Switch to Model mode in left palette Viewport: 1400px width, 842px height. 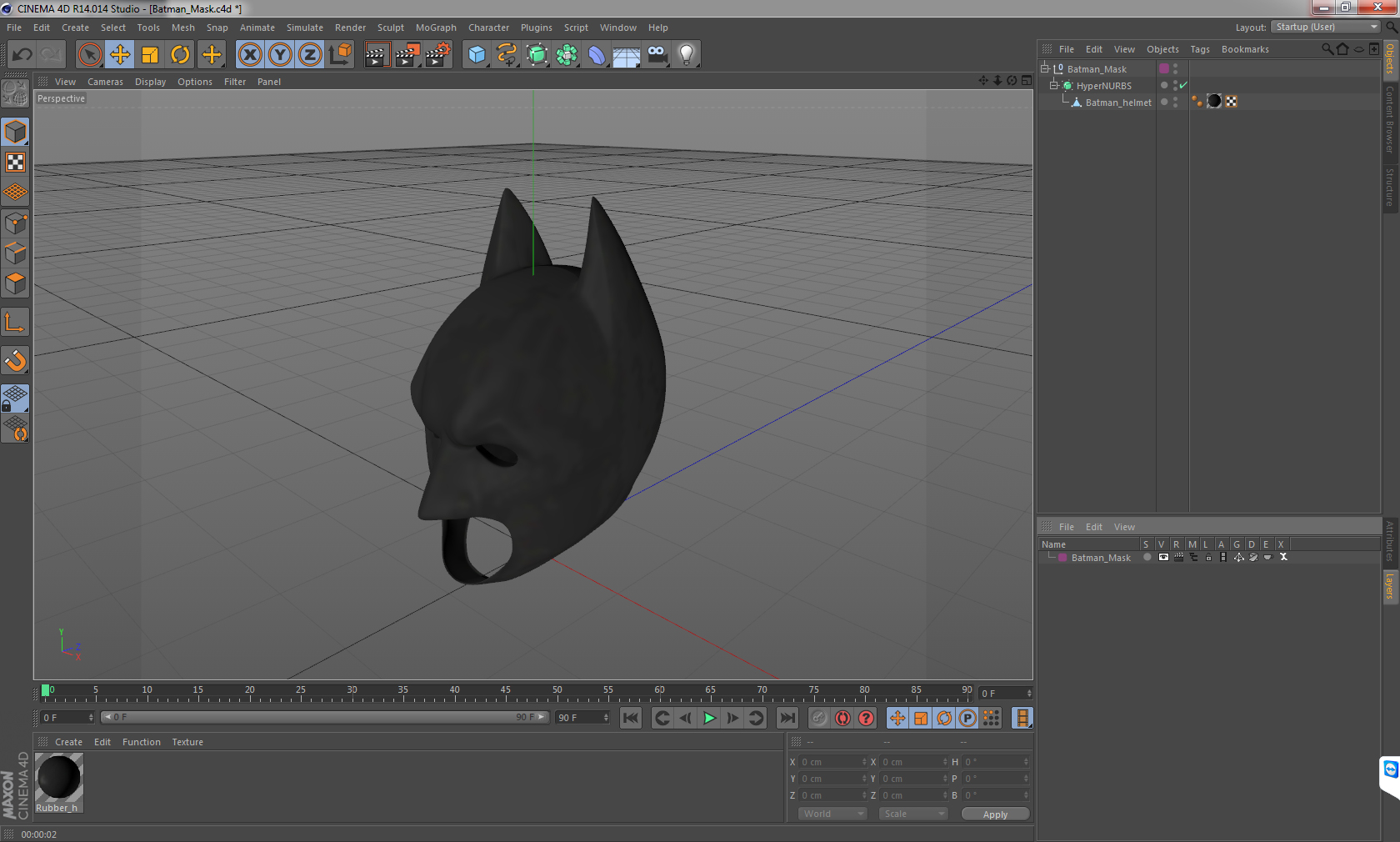point(15,132)
